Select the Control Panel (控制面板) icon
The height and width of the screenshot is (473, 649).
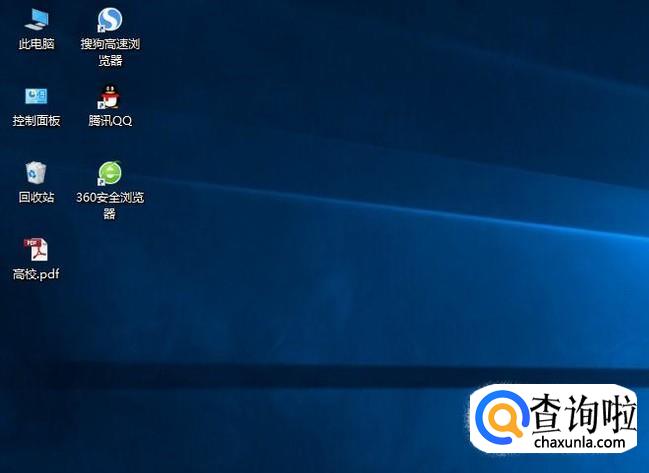(36, 96)
